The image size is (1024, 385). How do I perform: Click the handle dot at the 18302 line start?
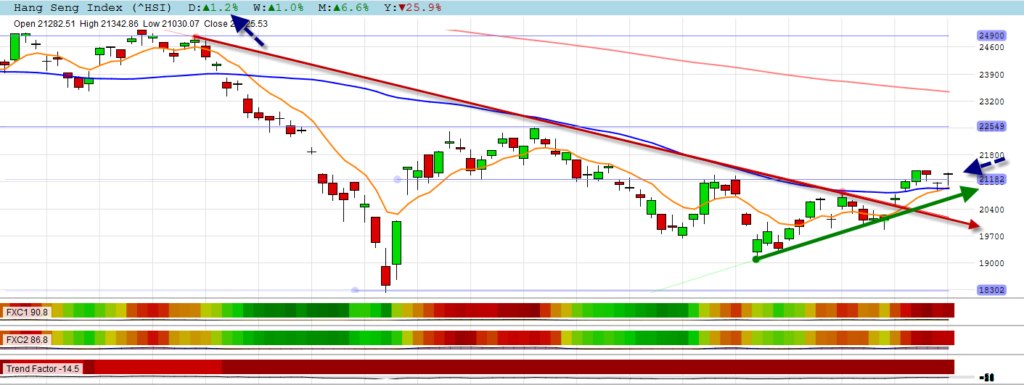click(355, 290)
